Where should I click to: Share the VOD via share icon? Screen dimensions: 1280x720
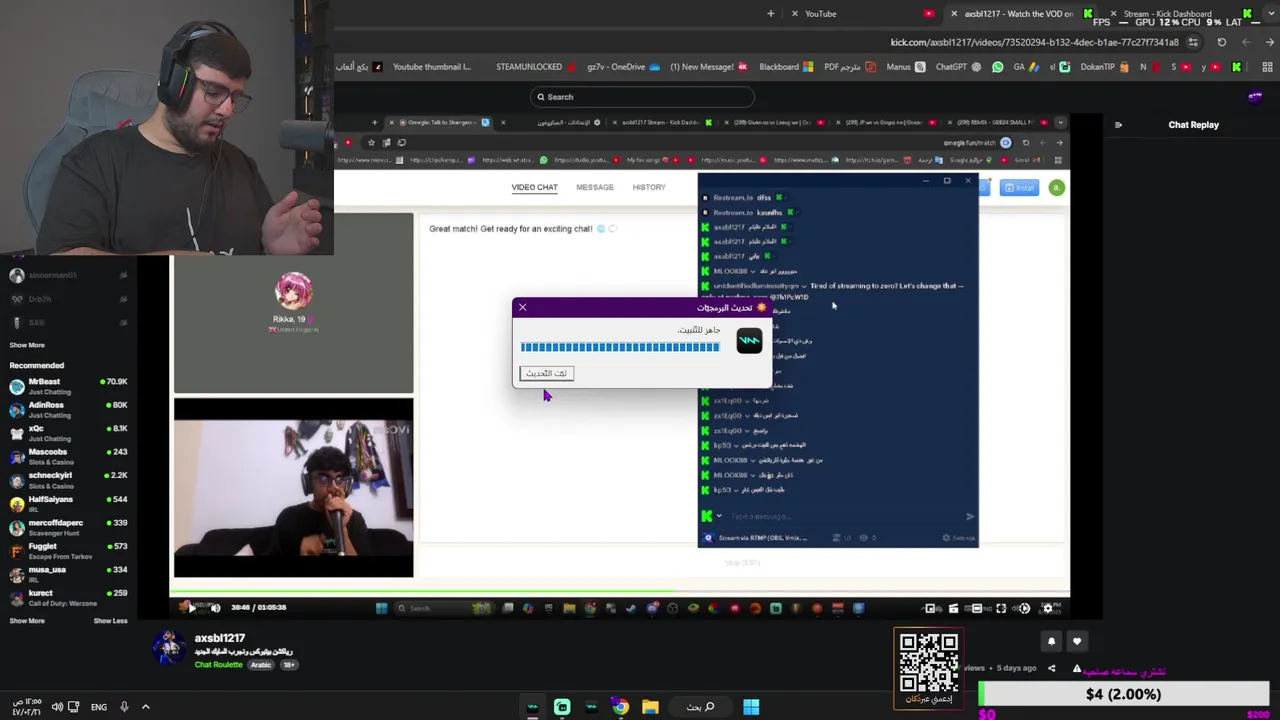pos(1051,668)
